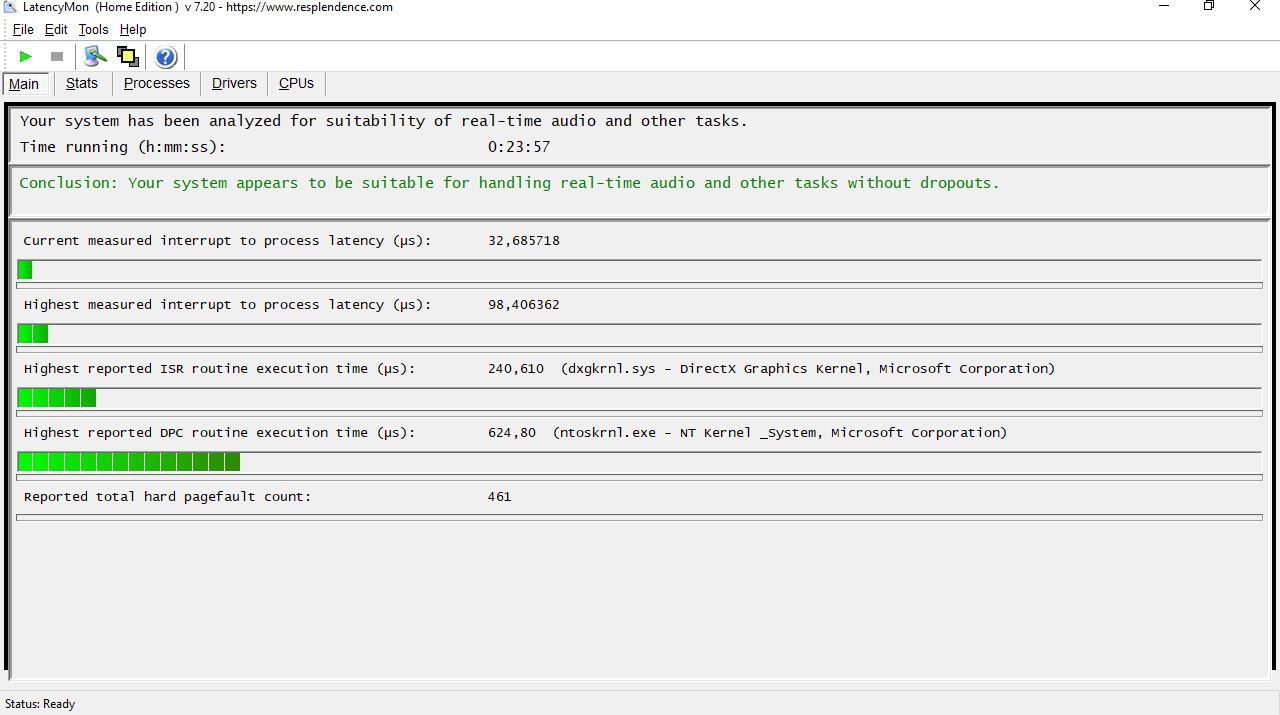Switch to the Stats tab
Screen dimensions: 1280x715
[x=82, y=84]
